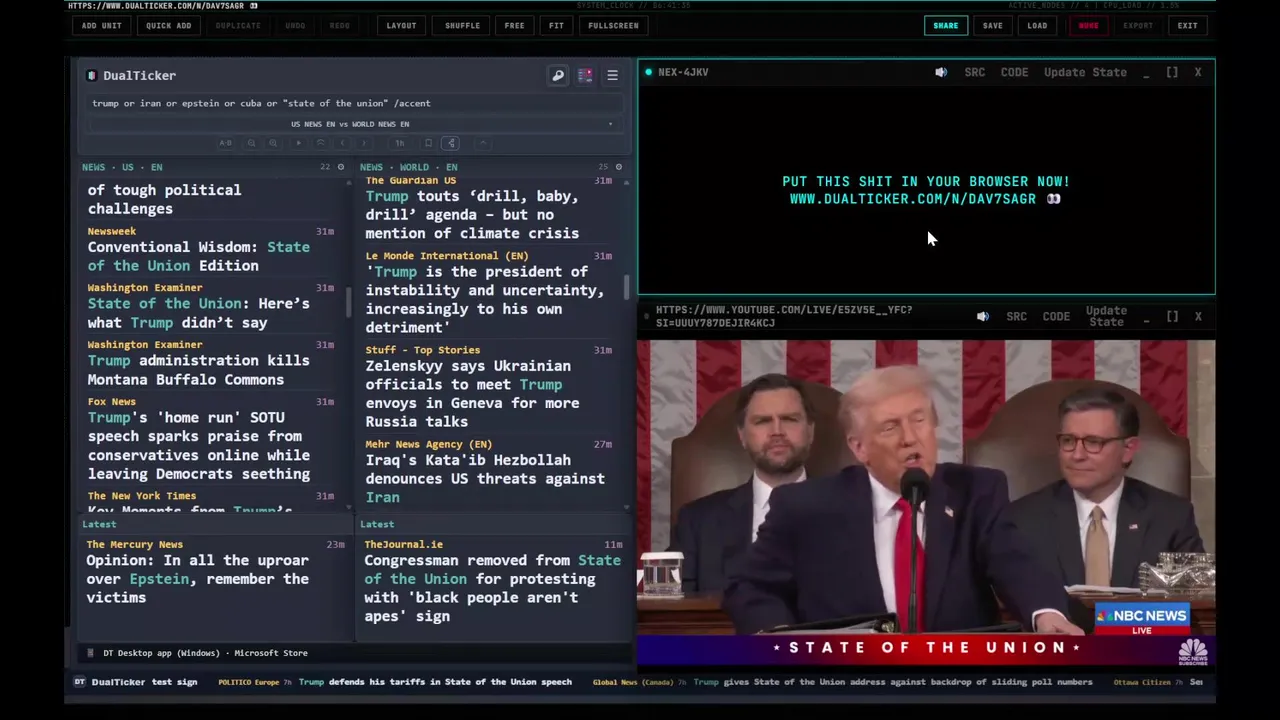Viewport: 1280px width, 720px height.
Task: Open the DualTicker hamburger menu
Action: [x=612, y=75]
